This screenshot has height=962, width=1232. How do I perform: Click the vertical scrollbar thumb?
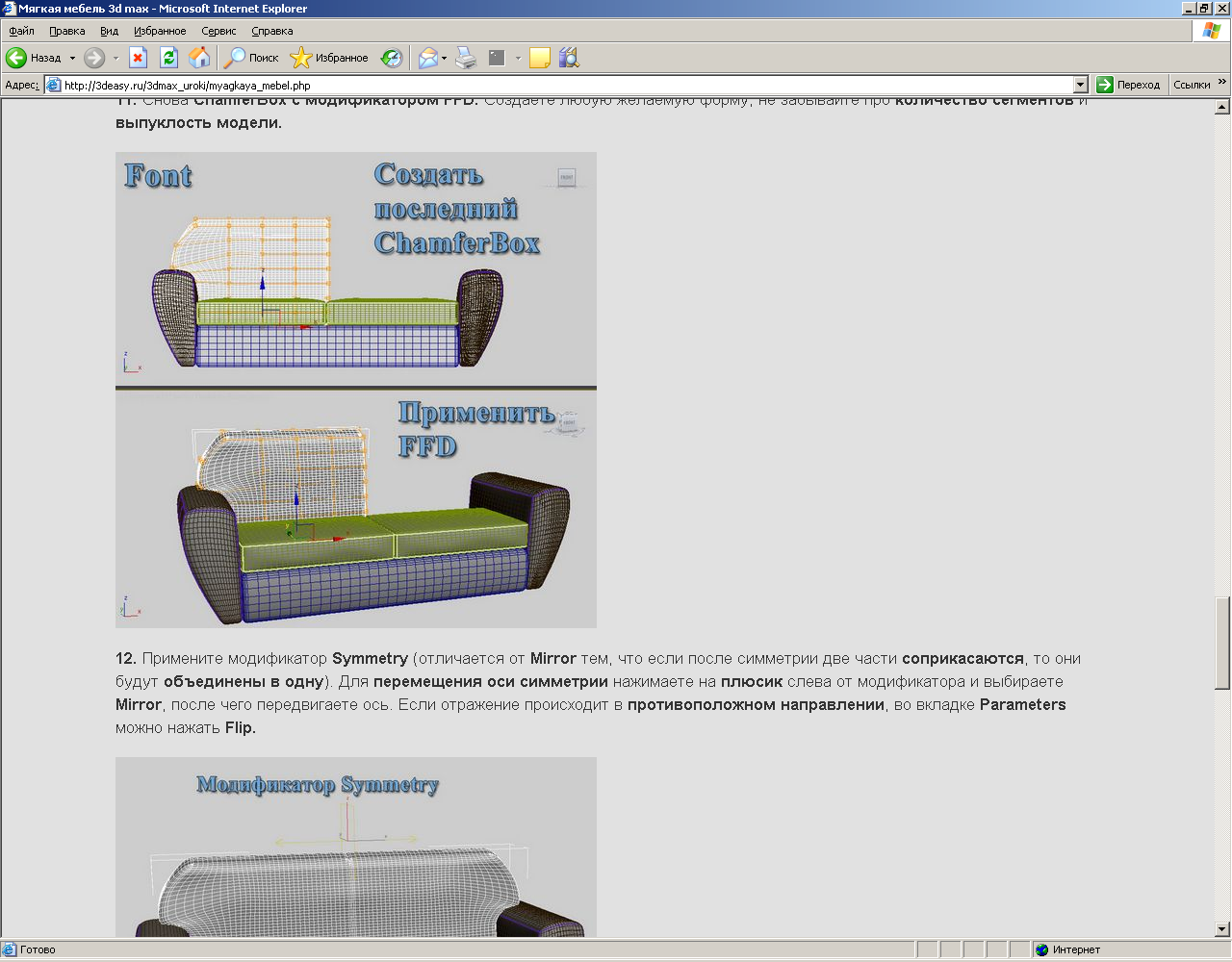click(x=1222, y=644)
